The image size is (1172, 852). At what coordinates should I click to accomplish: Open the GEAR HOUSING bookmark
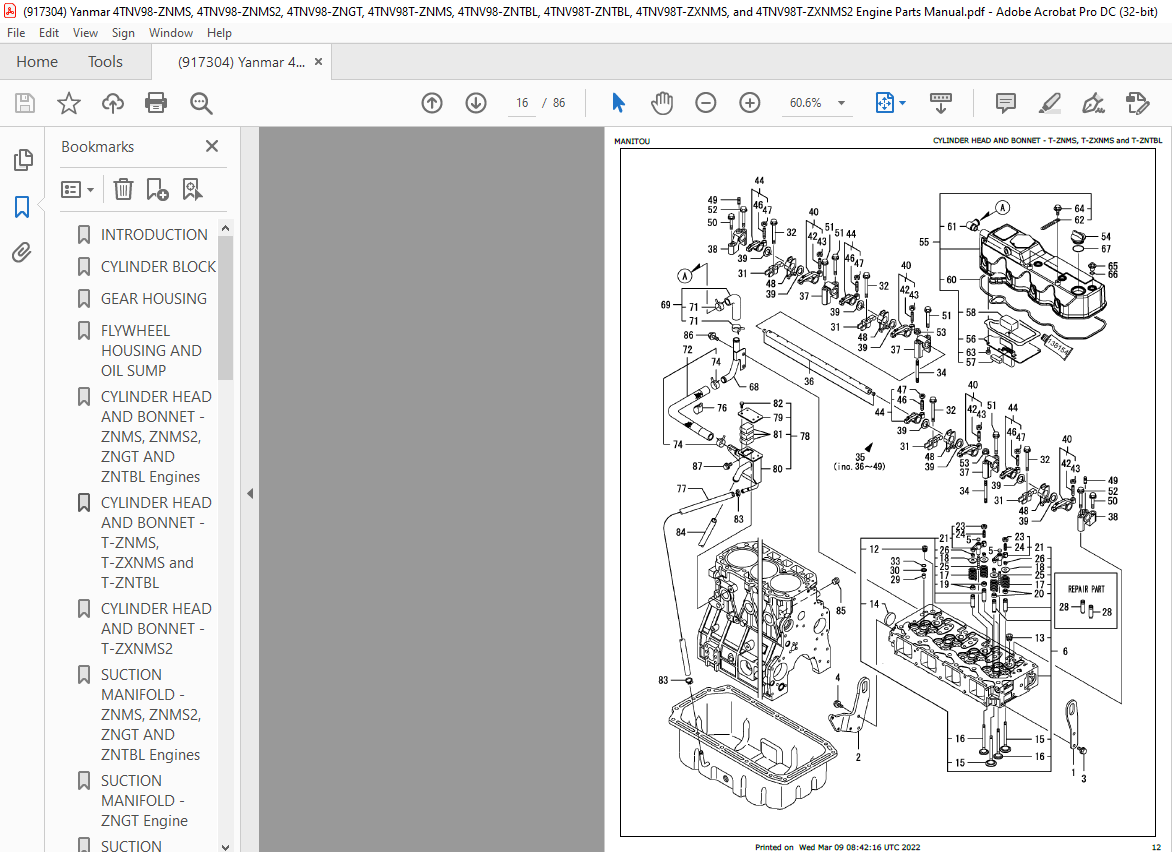(154, 299)
